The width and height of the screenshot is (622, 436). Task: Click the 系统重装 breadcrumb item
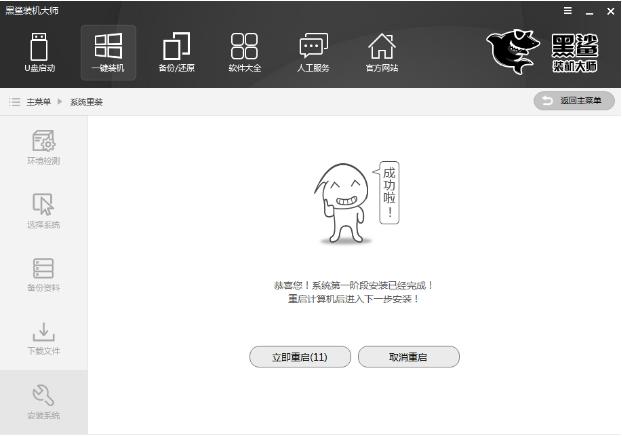[x=86, y=102]
